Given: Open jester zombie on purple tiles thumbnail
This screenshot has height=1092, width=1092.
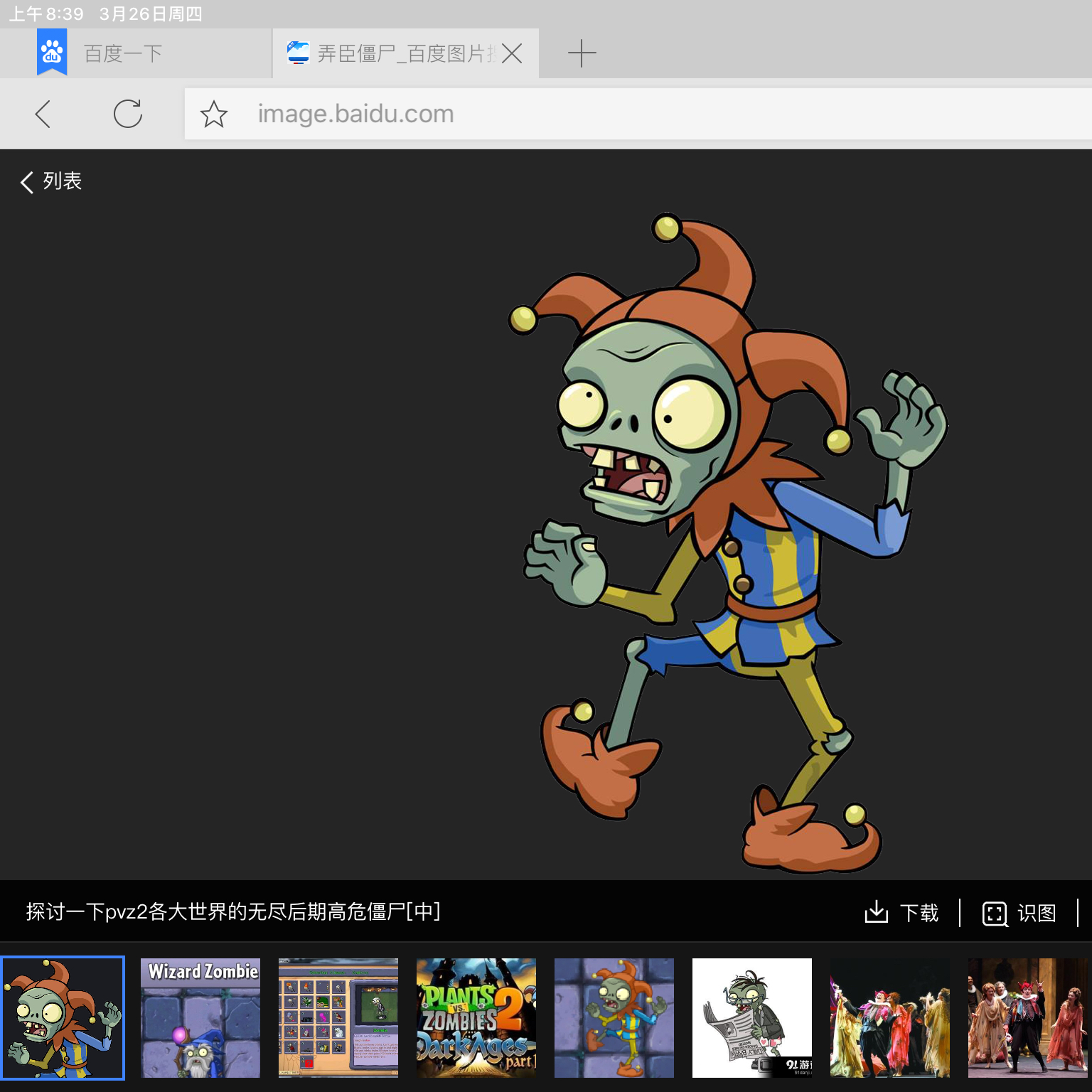Looking at the screenshot, I should coord(614,1018).
